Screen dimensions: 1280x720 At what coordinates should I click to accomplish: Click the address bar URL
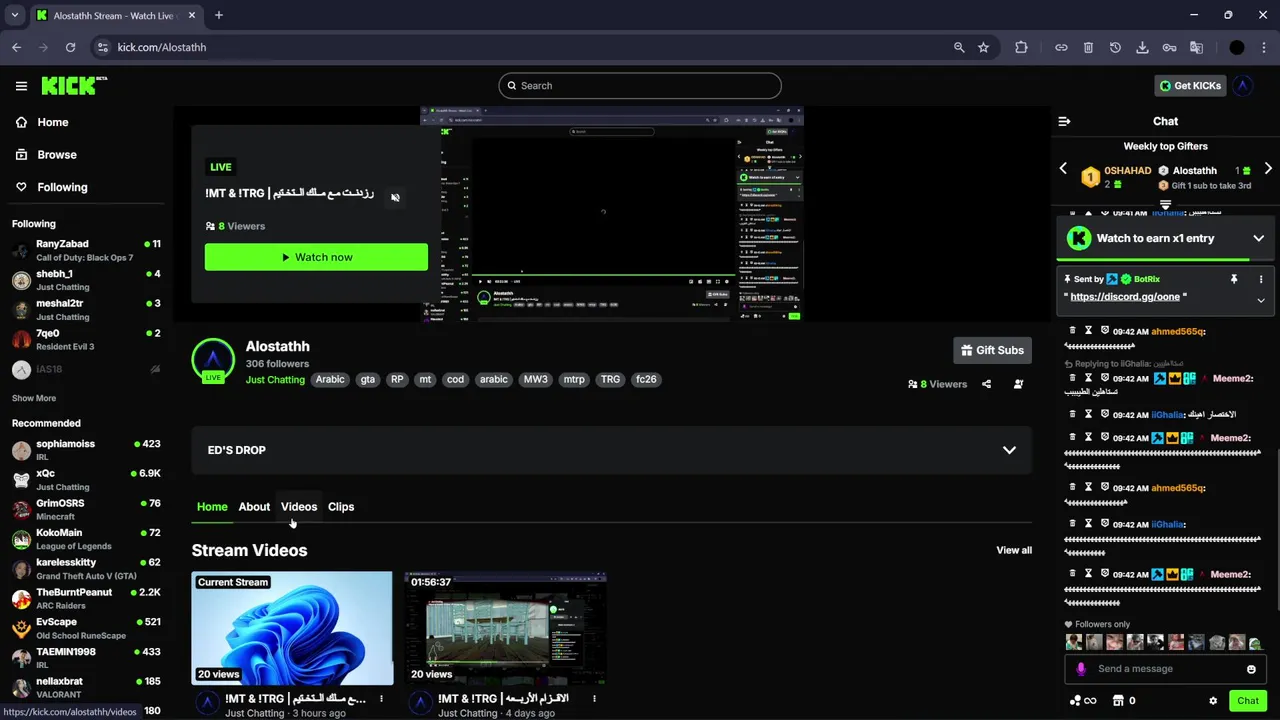point(162,47)
